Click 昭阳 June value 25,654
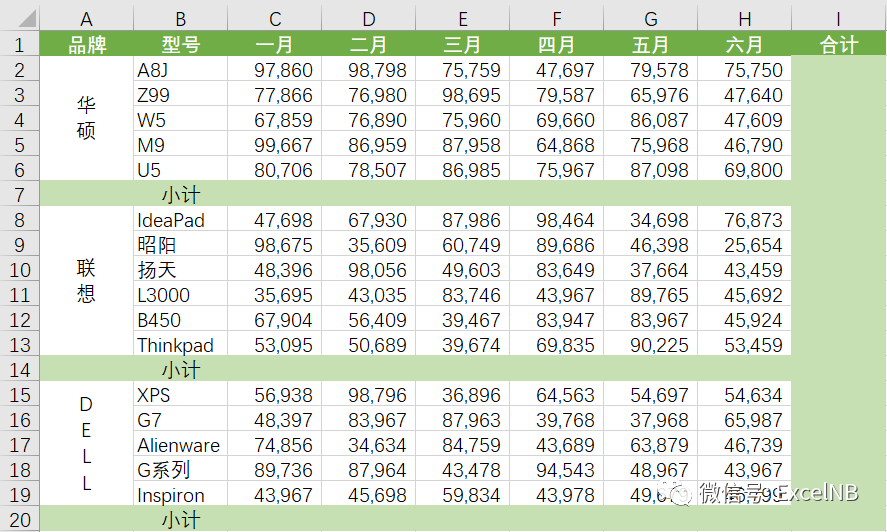 (x=744, y=244)
